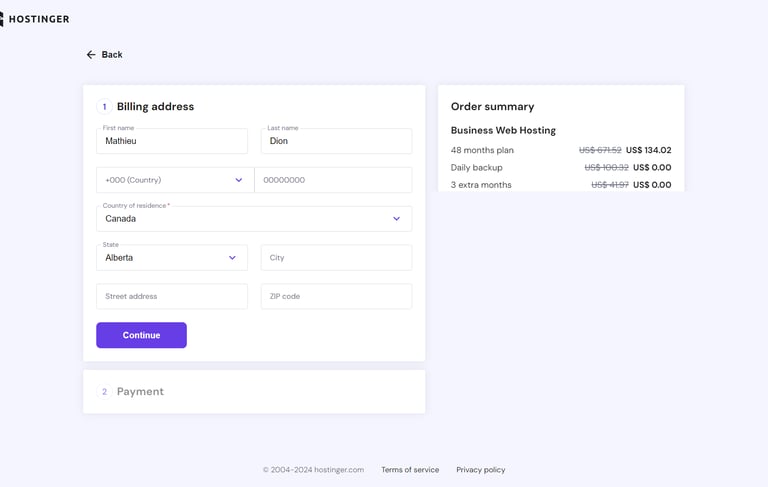Click into the phone number field
Image resolution: width=768 pixels, height=487 pixels.
[333, 180]
